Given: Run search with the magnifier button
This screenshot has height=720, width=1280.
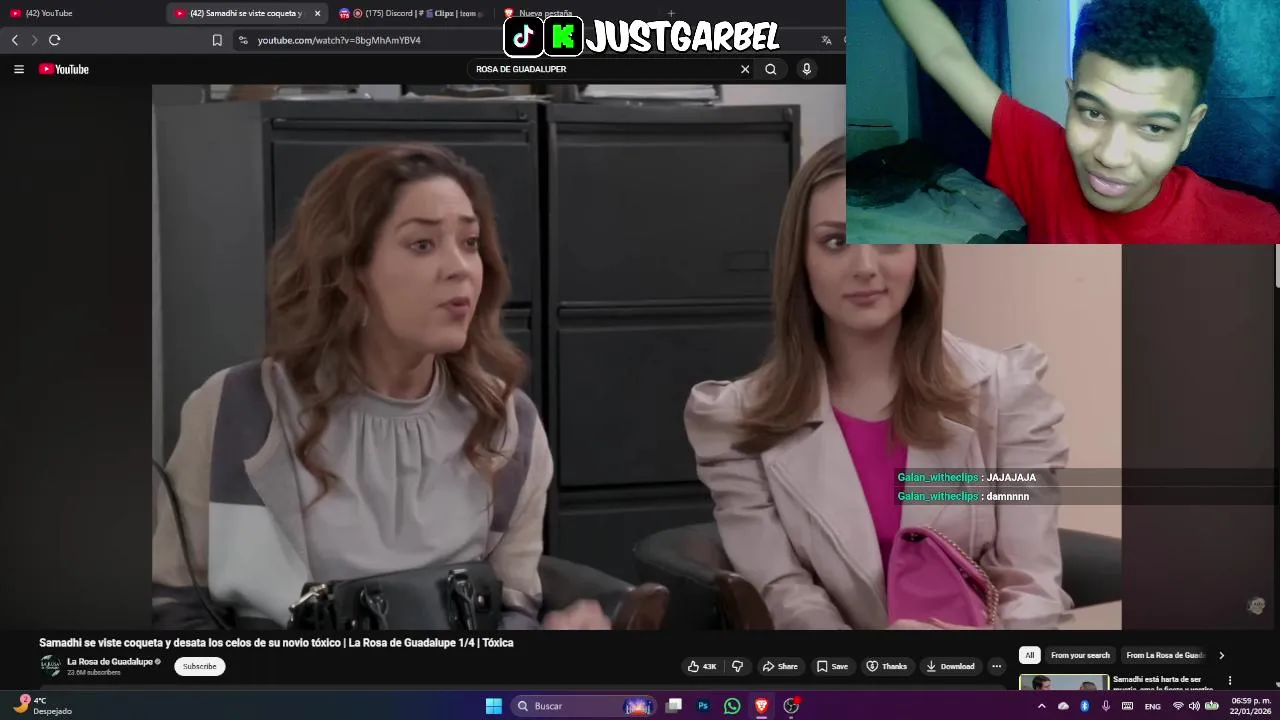Looking at the screenshot, I should [x=771, y=69].
